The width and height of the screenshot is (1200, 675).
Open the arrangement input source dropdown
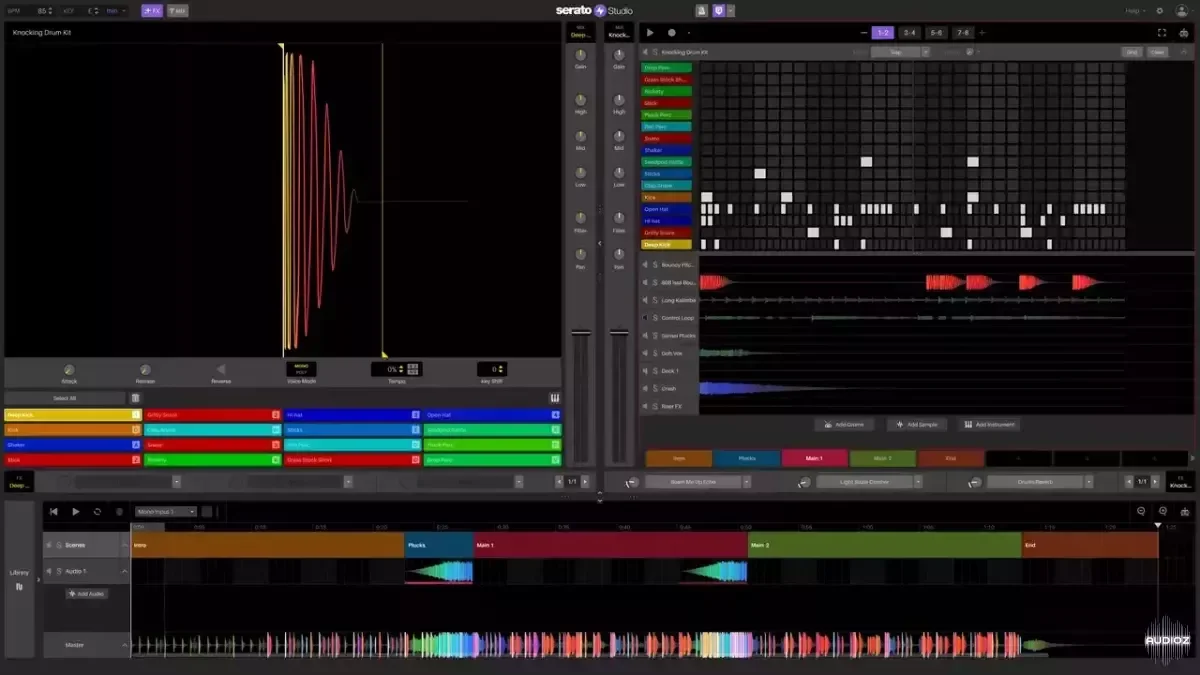[x=165, y=511]
